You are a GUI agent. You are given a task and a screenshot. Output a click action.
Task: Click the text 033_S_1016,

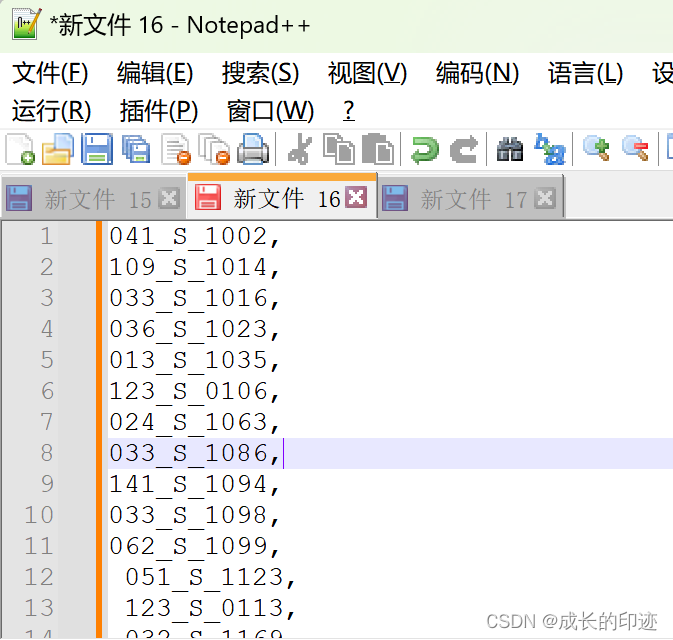[194, 299]
